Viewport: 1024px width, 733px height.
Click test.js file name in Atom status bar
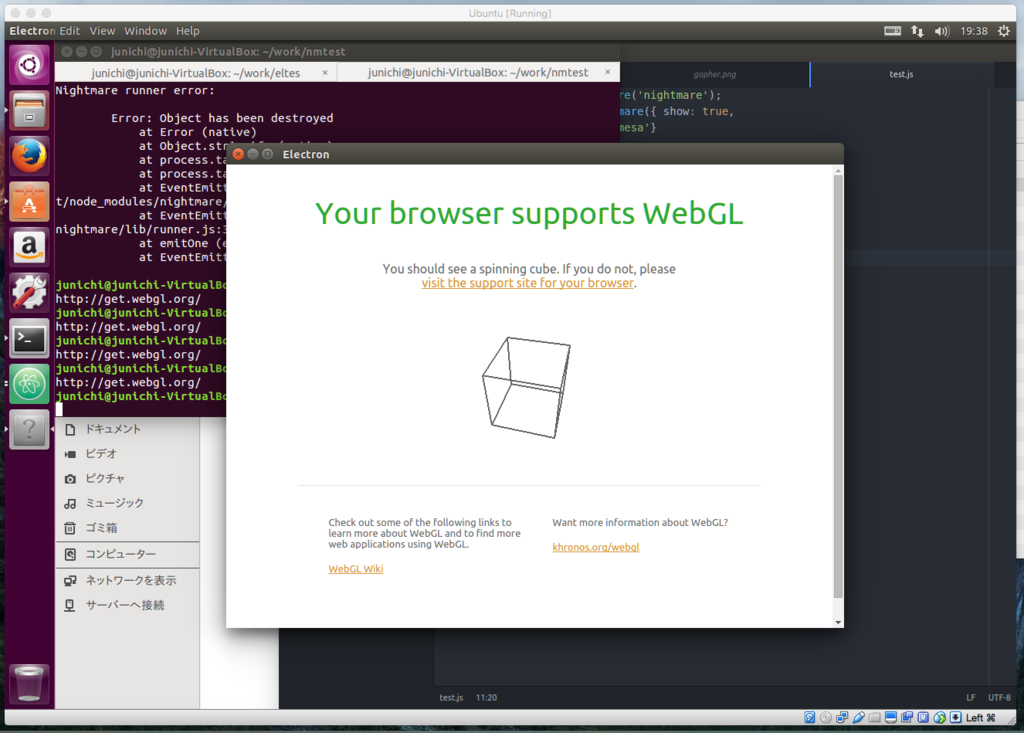pos(451,698)
